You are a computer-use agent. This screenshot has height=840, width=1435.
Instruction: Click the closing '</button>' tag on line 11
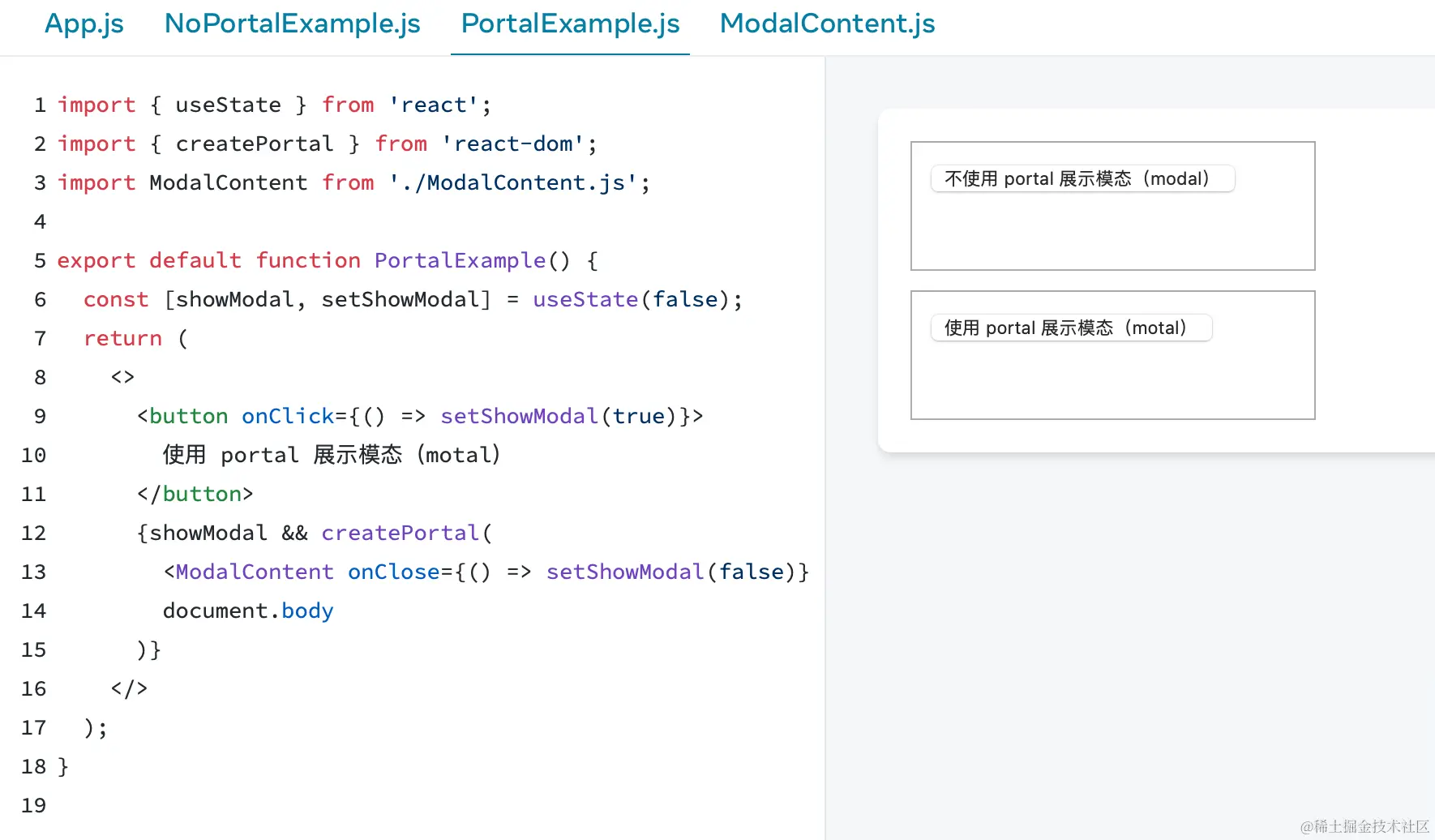pos(195,494)
